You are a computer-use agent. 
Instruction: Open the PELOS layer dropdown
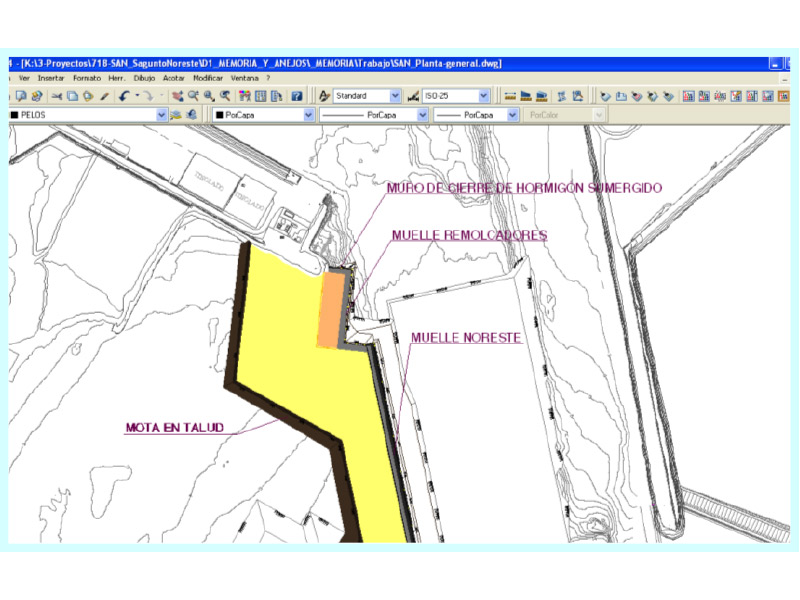[x=161, y=115]
